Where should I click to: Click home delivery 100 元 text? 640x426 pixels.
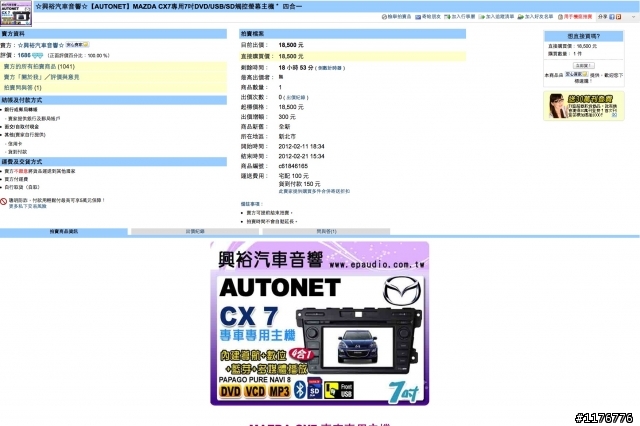point(293,176)
